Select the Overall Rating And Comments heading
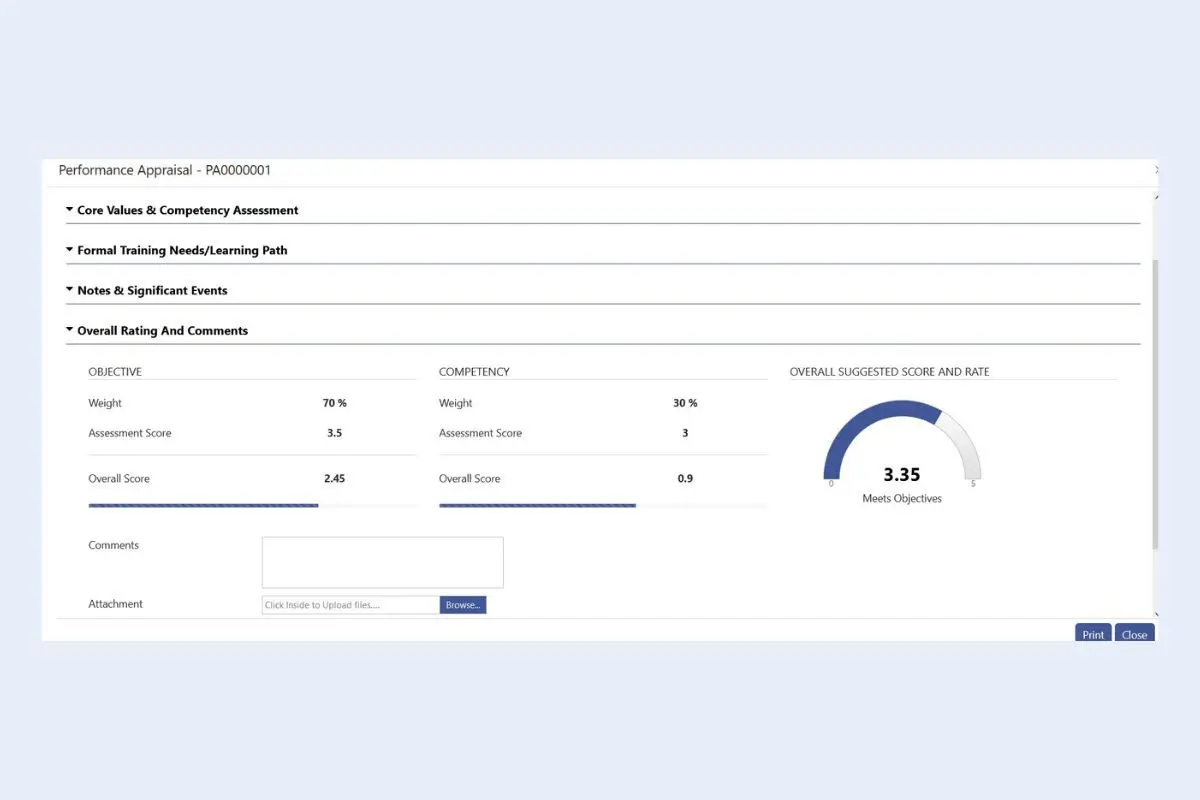Image resolution: width=1200 pixels, height=800 pixels. click(x=162, y=330)
